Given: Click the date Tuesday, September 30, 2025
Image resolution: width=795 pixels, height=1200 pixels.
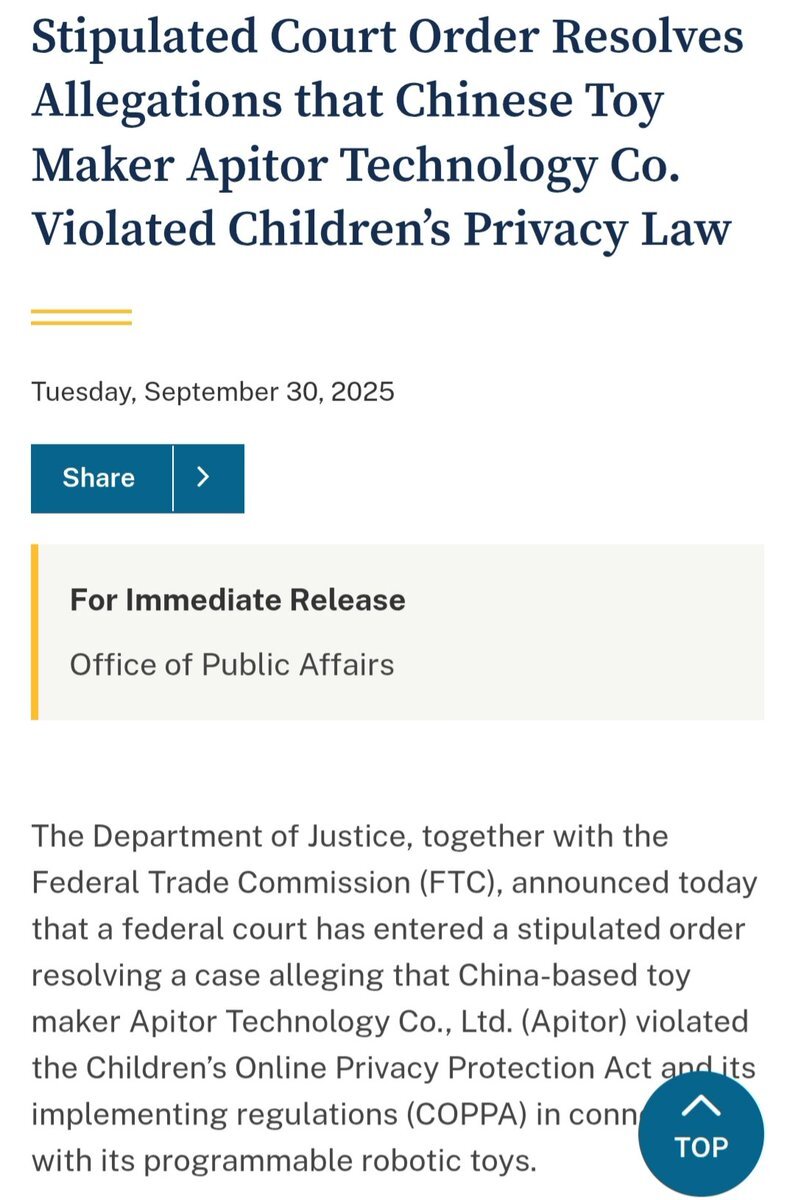Looking at the screenshot, I should click(213, 390).
